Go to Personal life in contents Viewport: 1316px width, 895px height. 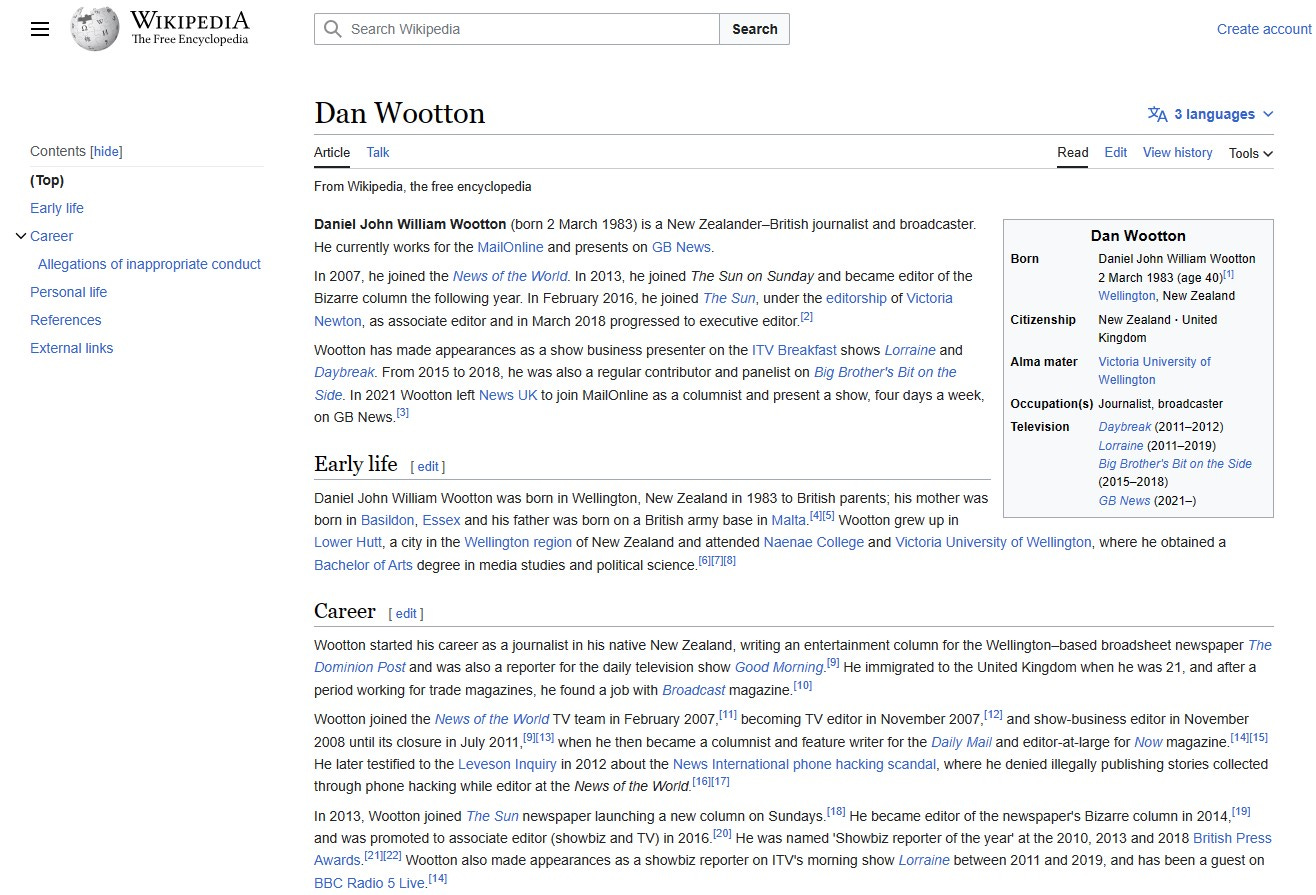pyautogui.click(x=68, y=292)
